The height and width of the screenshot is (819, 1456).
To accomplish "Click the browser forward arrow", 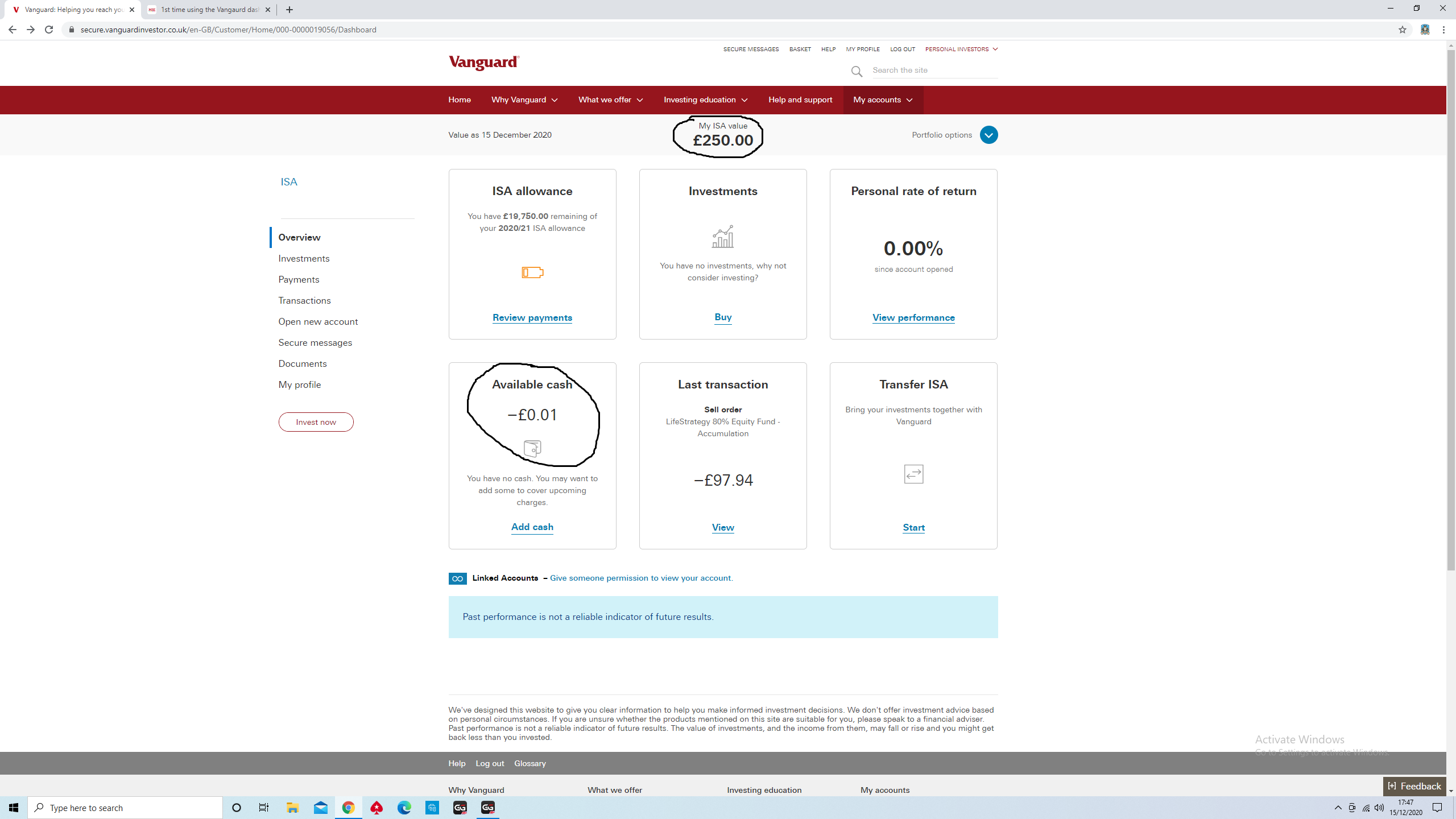I will click(x=31, y=30).
